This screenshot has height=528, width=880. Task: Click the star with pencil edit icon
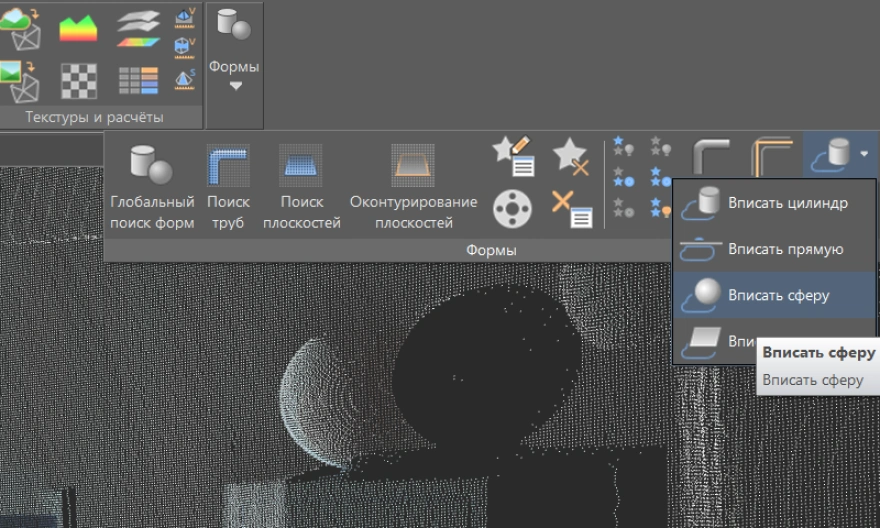[514, 157]
